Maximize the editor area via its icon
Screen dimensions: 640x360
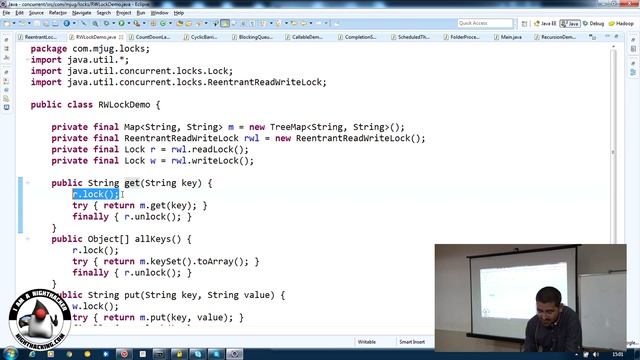(x=616, y=37)
